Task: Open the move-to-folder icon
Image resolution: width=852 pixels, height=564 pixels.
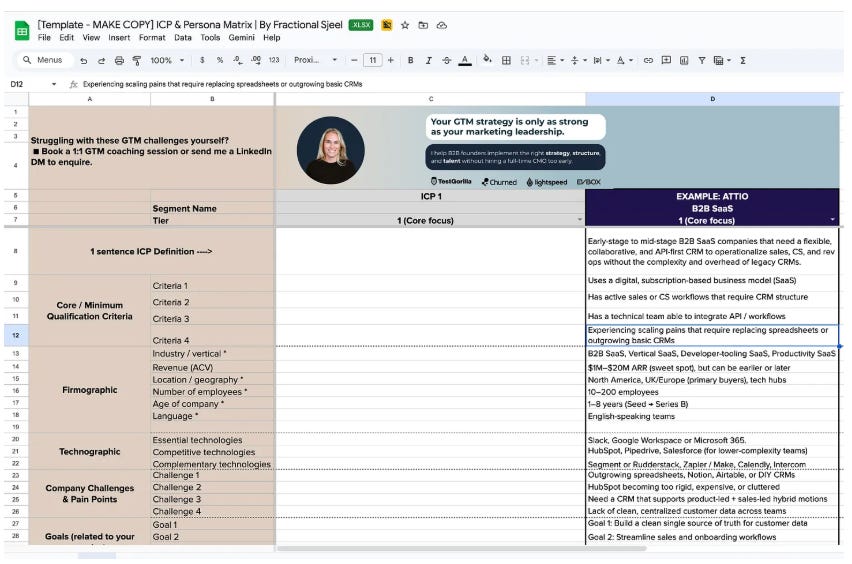Action: pyautogui.click(x=423, y=25)
